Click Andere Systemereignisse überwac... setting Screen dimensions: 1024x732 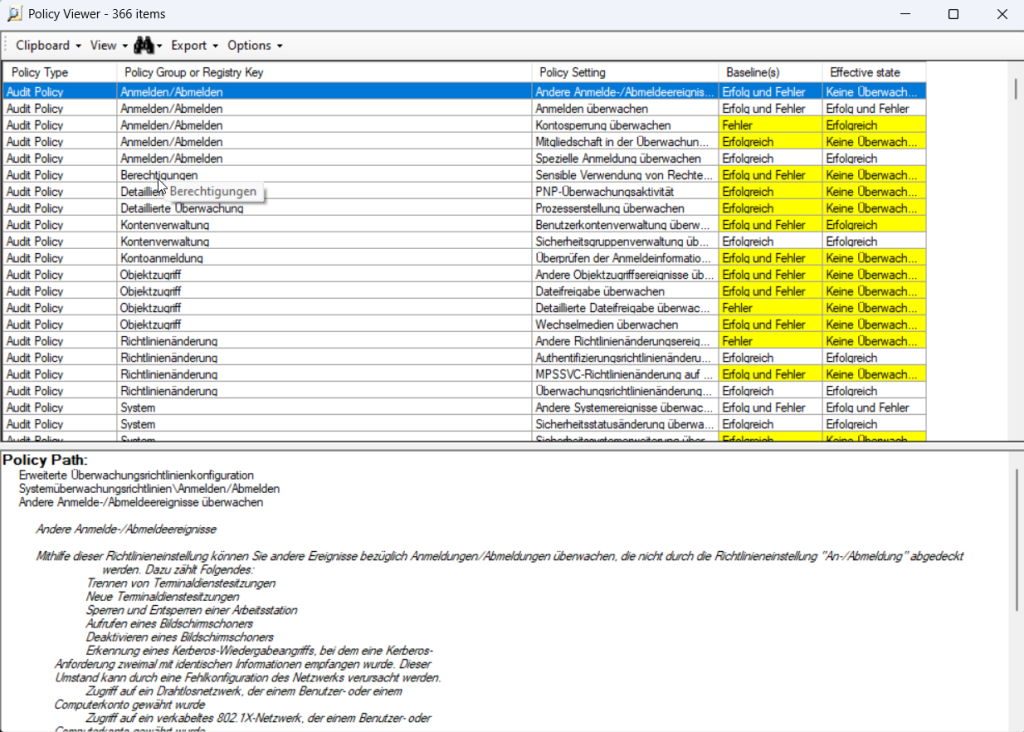coord(624,407)
